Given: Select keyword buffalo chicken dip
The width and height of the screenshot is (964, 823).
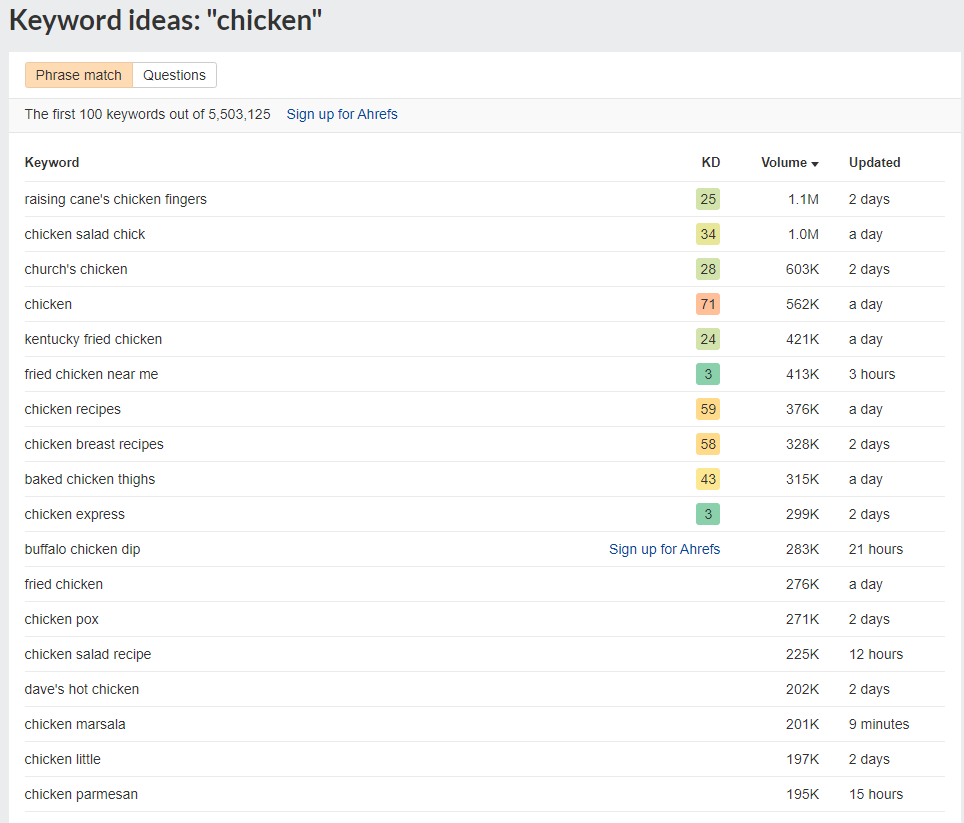Looking at the screenshot, I should 82,550.
